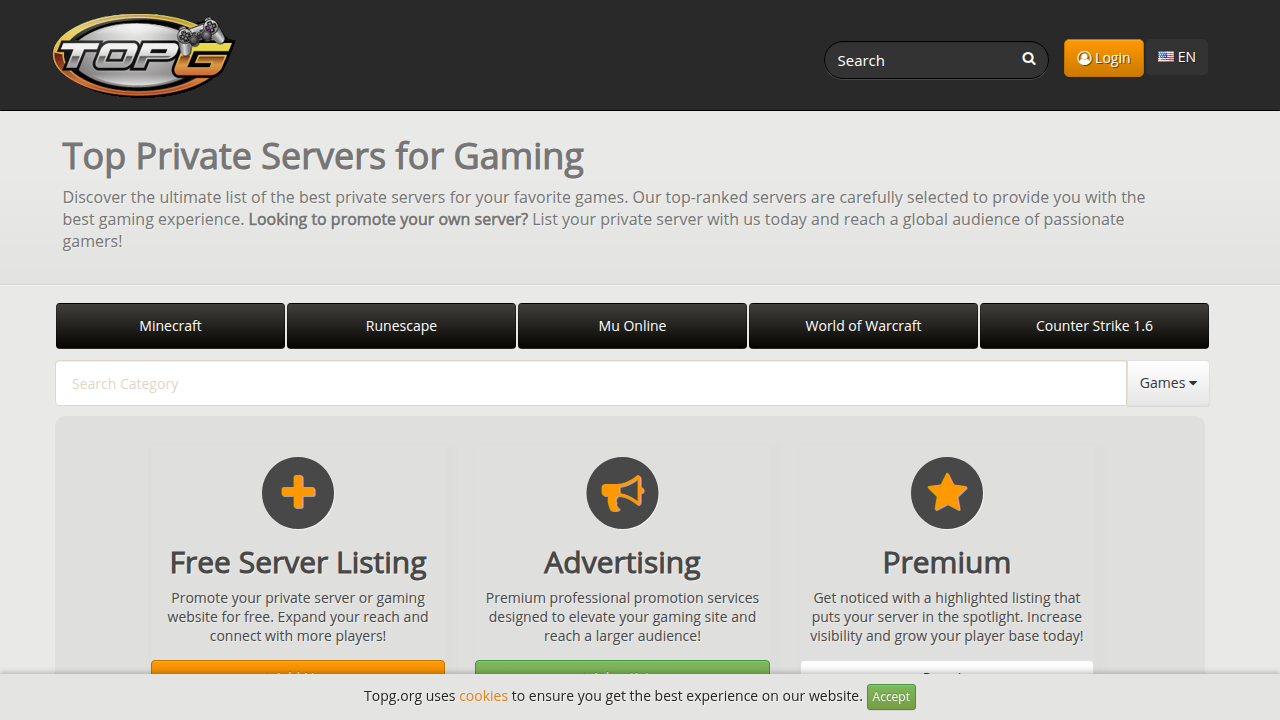Screen dimensions: 1280x720
Task: Click the Premium heading
Action: (x=947, y=562)
